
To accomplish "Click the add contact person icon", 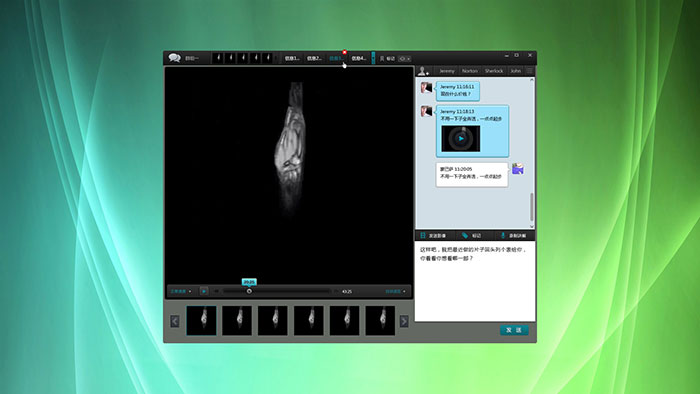I will (423, 71).
